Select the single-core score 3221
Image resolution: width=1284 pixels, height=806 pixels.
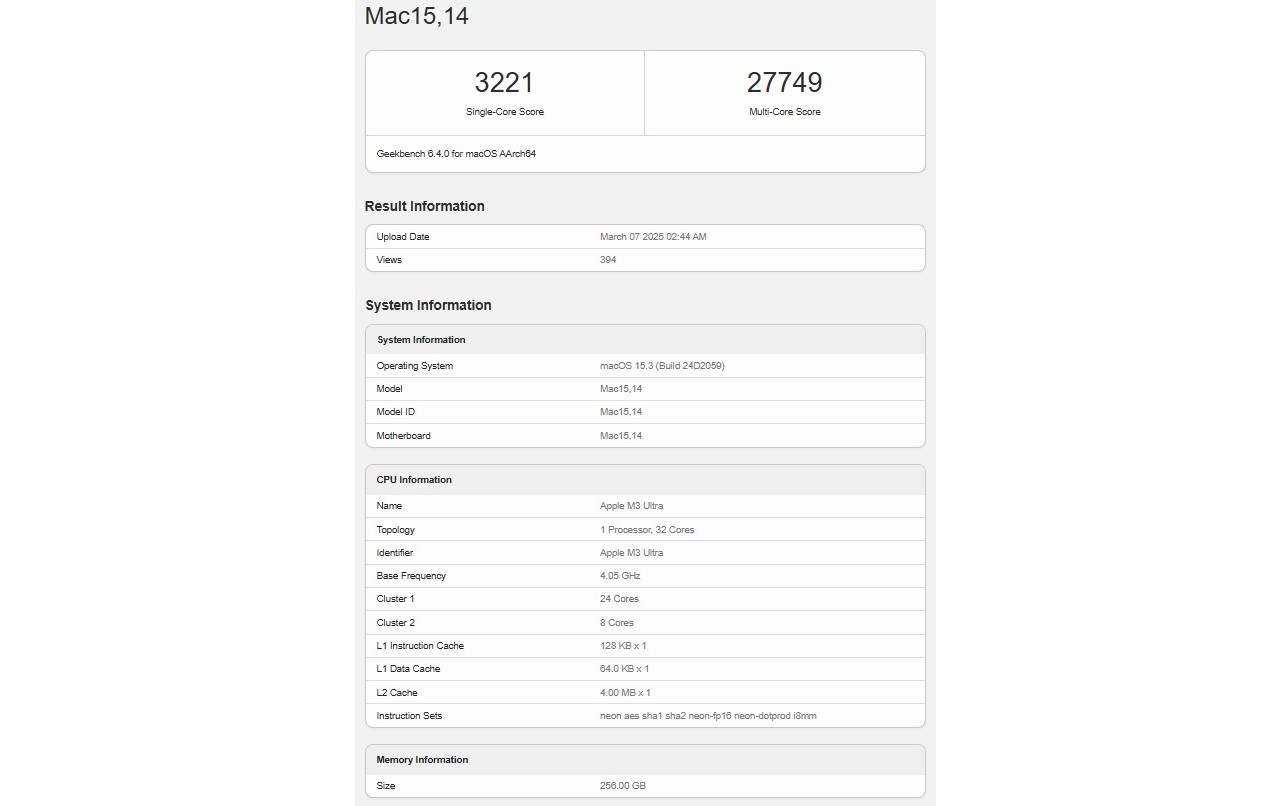click(504, 82)
